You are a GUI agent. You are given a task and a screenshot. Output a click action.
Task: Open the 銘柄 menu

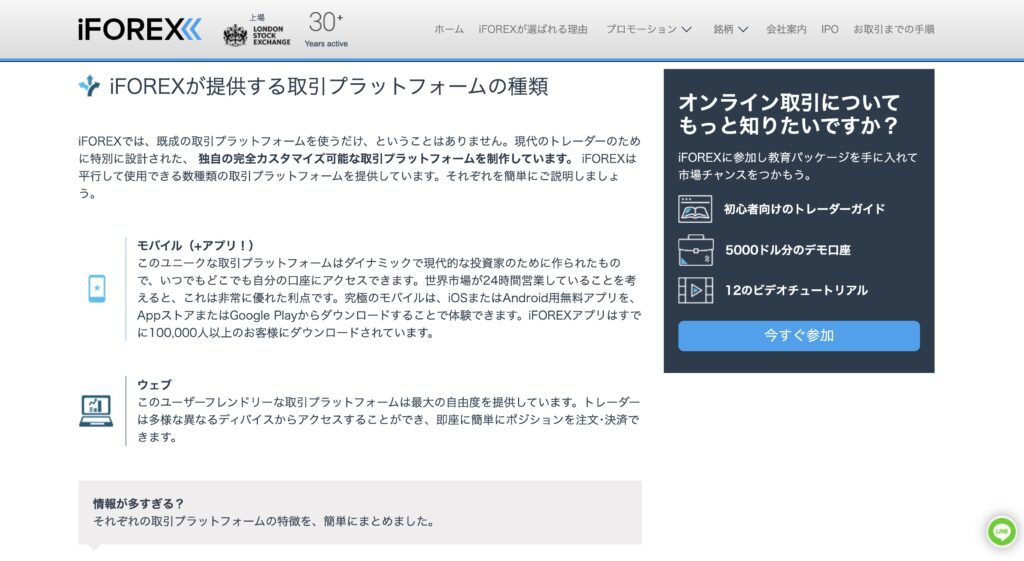pos(723,29)
